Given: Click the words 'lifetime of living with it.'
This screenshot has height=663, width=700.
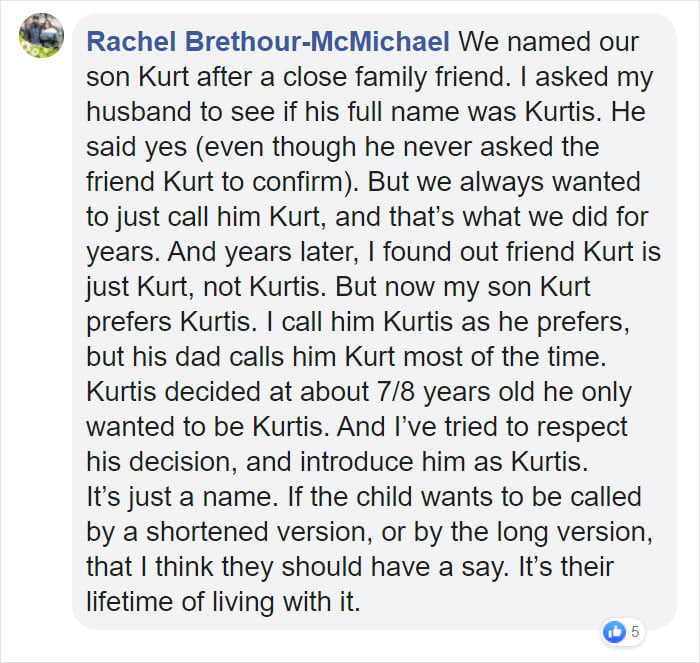Looking at the screenshot, I should pos(223,601).
